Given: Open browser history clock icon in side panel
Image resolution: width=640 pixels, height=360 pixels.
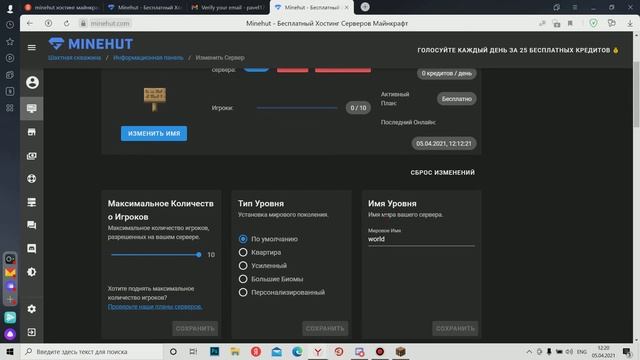Looking at the screenshot, I should coord(10,25).
